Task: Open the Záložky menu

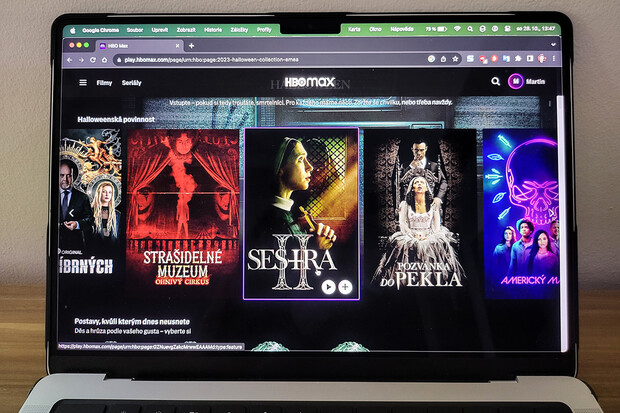Action: (239, 30)
